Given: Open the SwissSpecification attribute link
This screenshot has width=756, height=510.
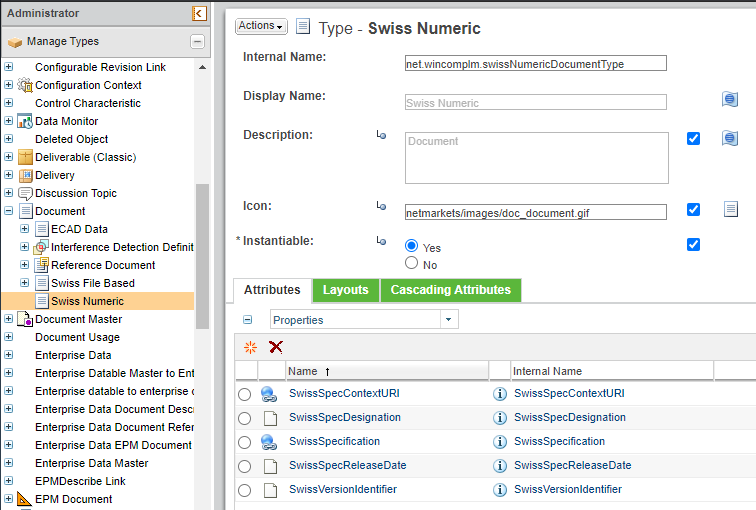Looking at the screenshot, I should (x=335, y=442).
